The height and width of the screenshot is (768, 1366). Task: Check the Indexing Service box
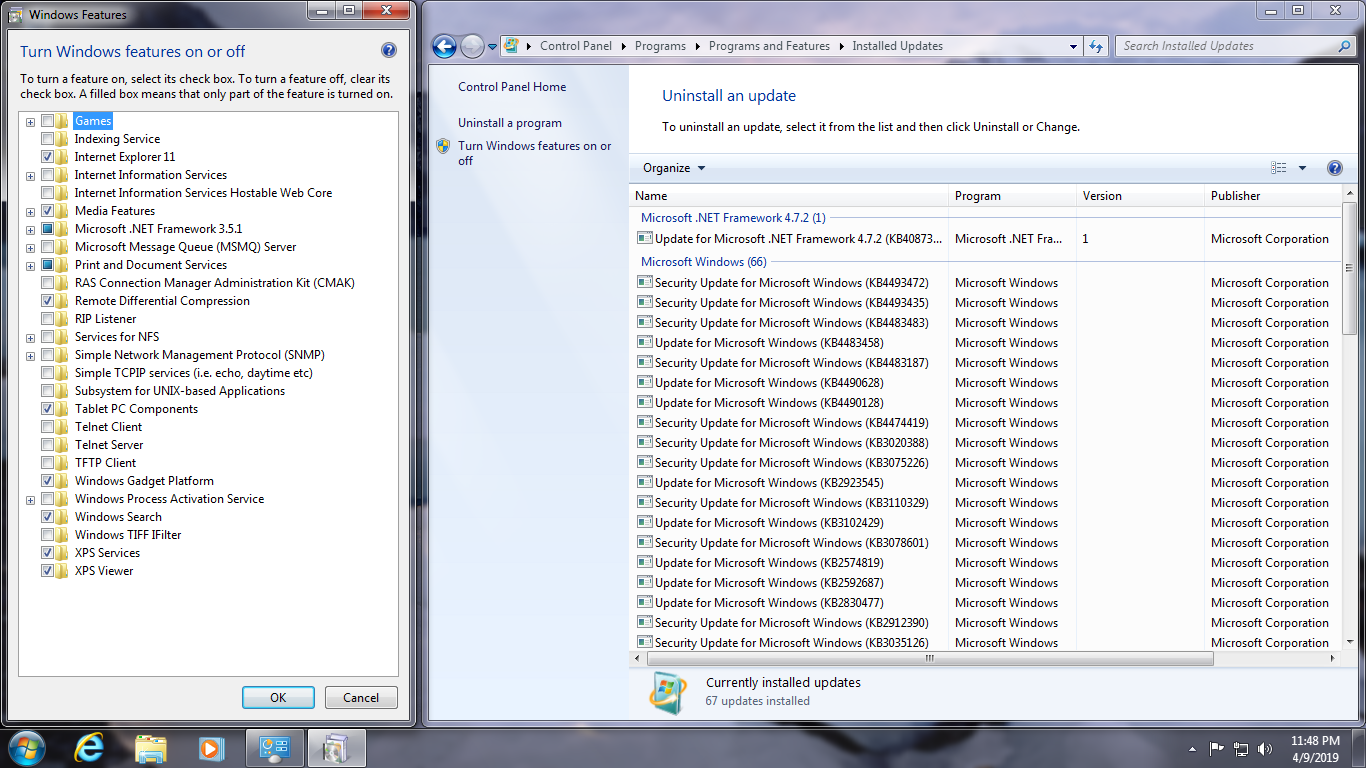[x=47, y=139]
